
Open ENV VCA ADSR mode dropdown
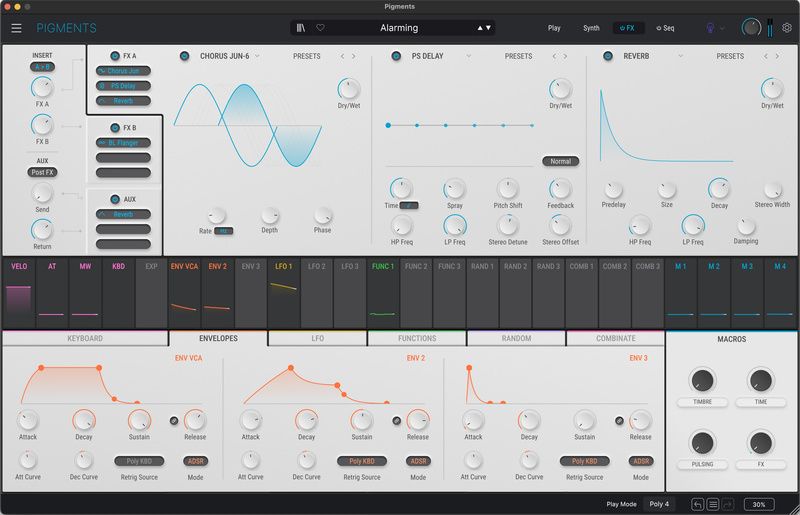tap(195, 461)
